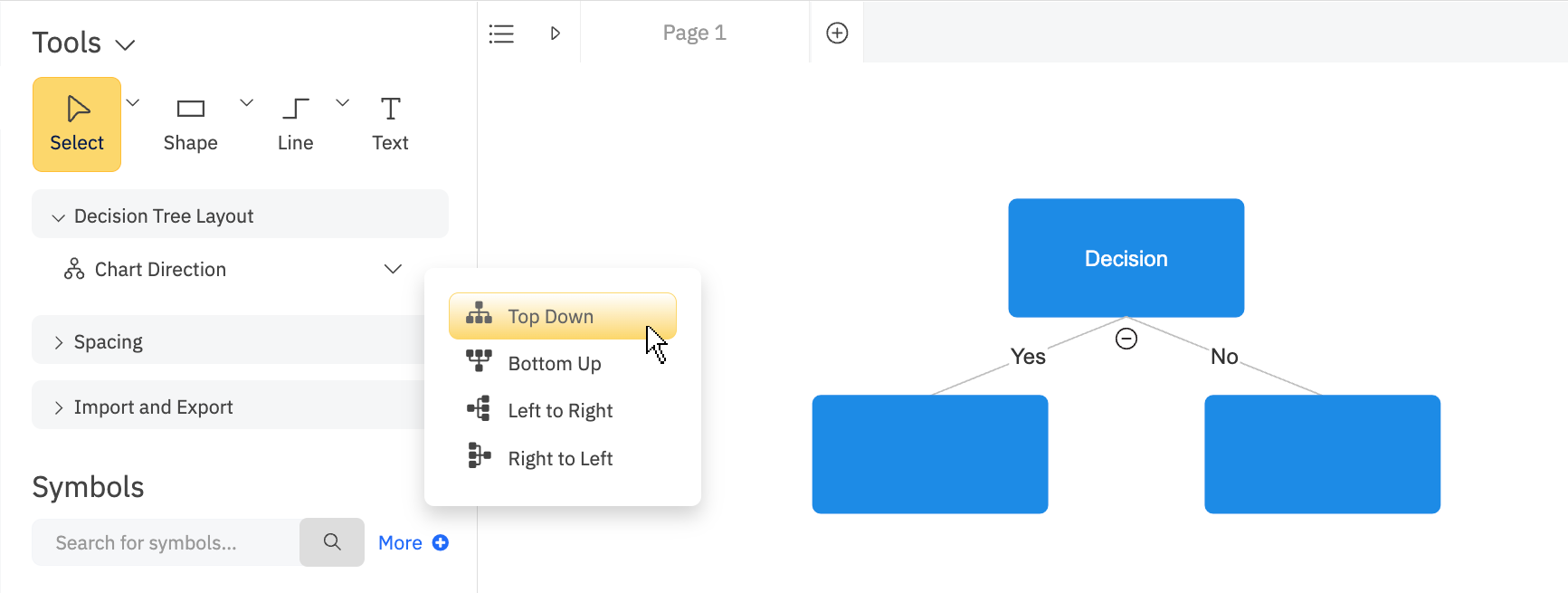This screenshot has width=1568, height=593.
Task: Click inside the symbol search field
Action: 163,541
